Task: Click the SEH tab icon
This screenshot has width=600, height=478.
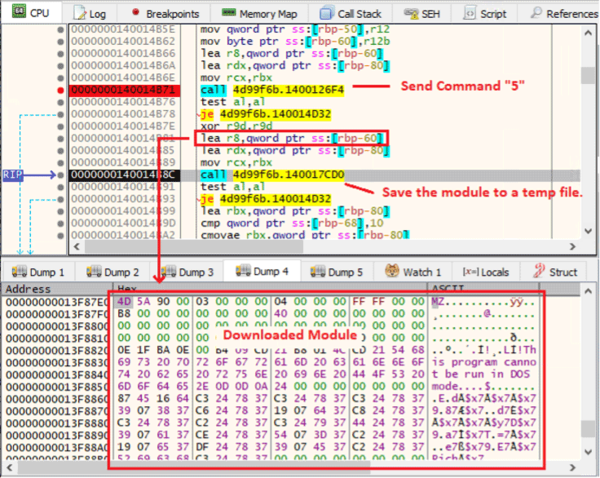Action: pos(411,13)
